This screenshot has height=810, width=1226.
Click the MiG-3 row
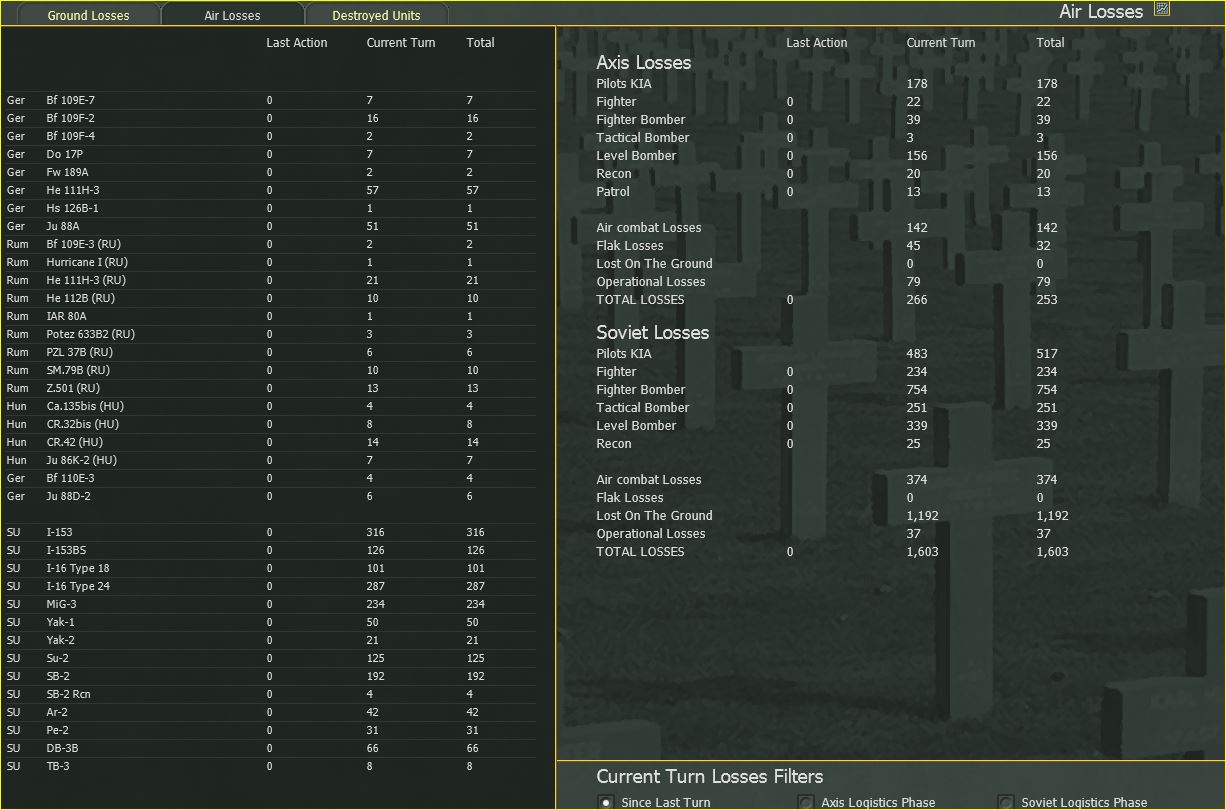click(x=270, y=604)
